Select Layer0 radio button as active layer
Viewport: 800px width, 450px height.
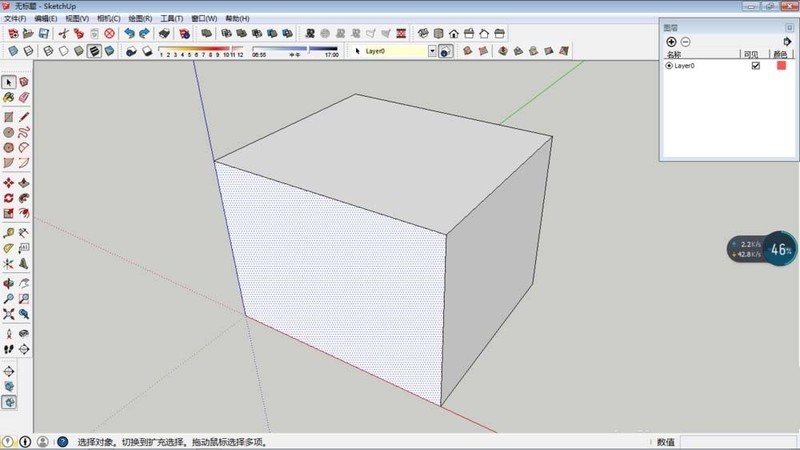pyautogui.click(x=669, y=65)
